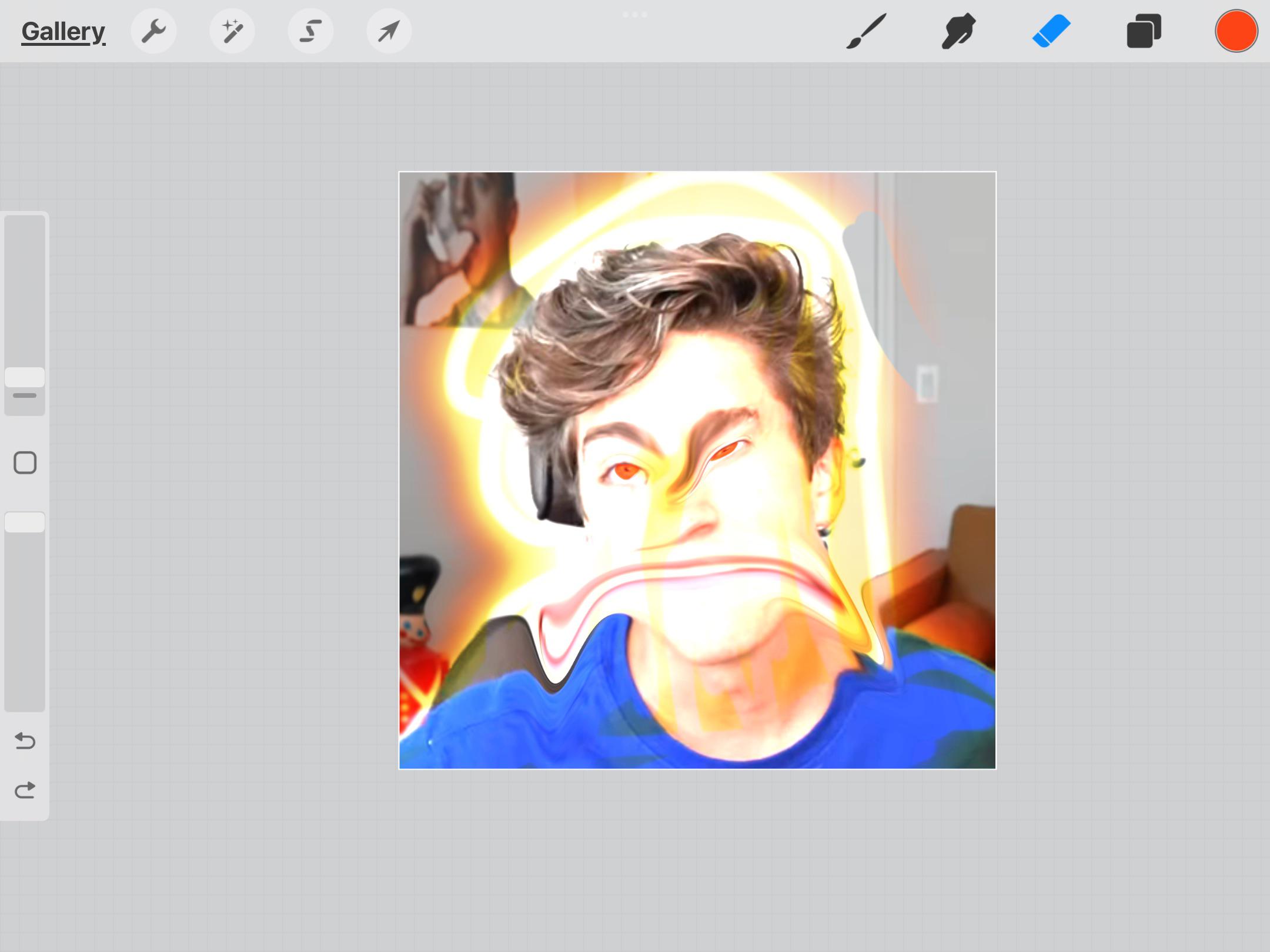Screen dimensions: 1270x952
Task: Click the three dots at top center
Action: (635, 15)
